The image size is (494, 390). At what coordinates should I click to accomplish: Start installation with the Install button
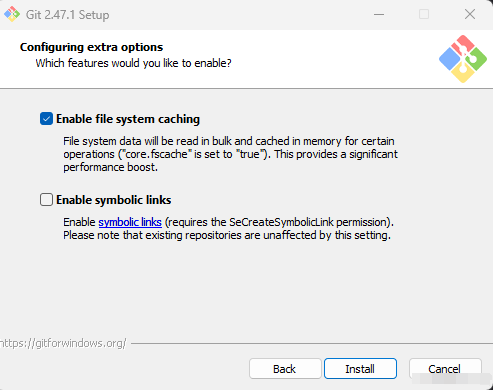360,369
